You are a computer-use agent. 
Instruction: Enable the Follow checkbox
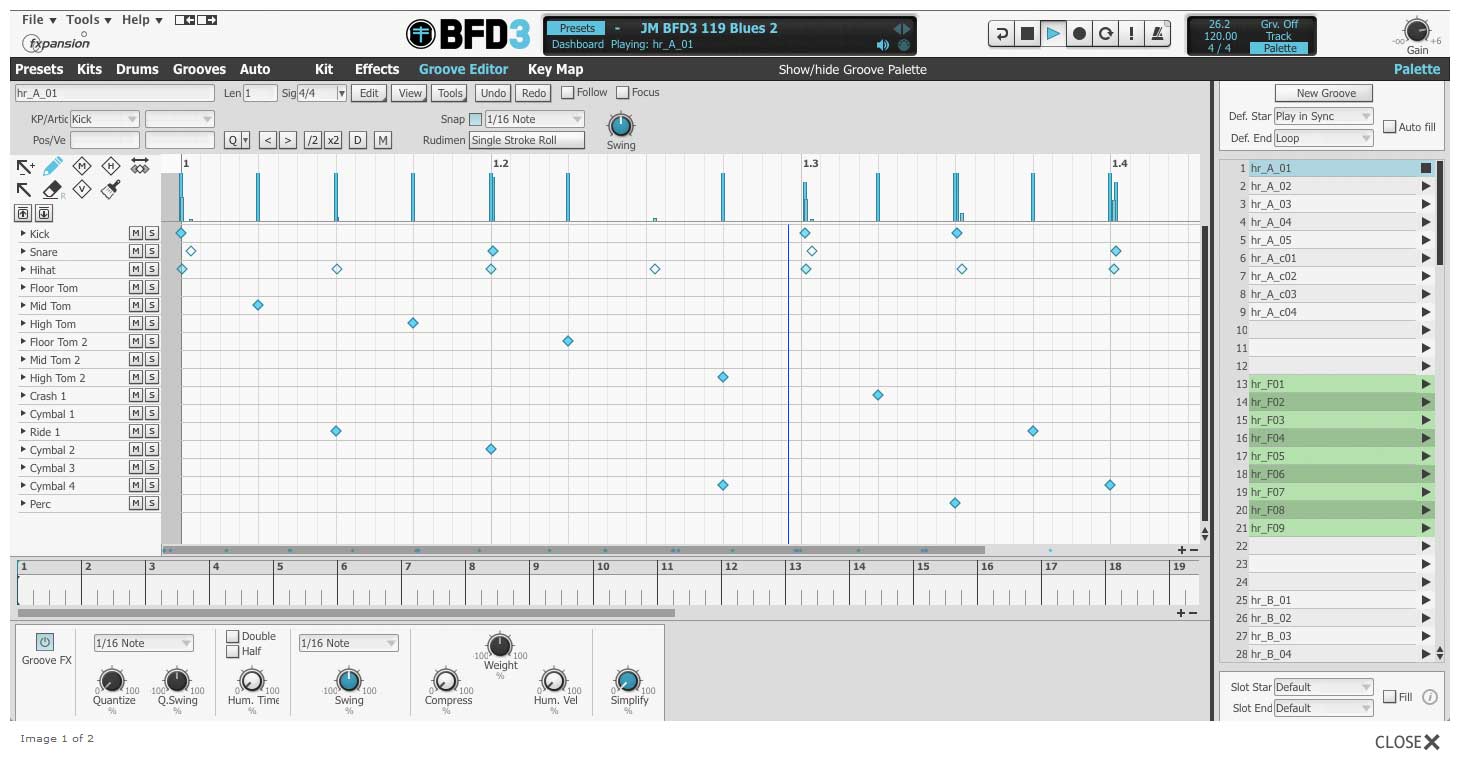click(568, 93)
